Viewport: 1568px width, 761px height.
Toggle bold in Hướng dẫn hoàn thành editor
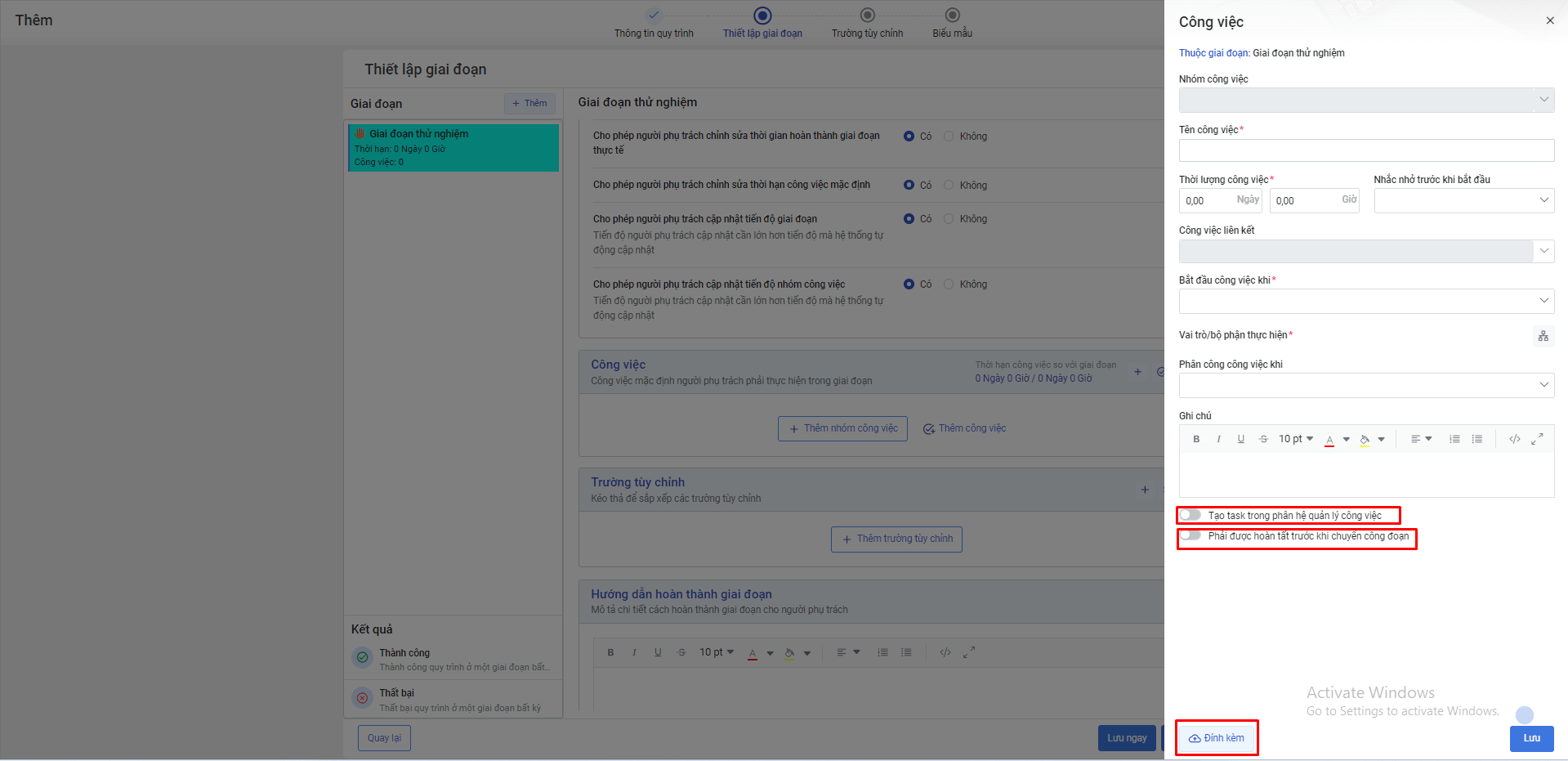coord(610,652)
